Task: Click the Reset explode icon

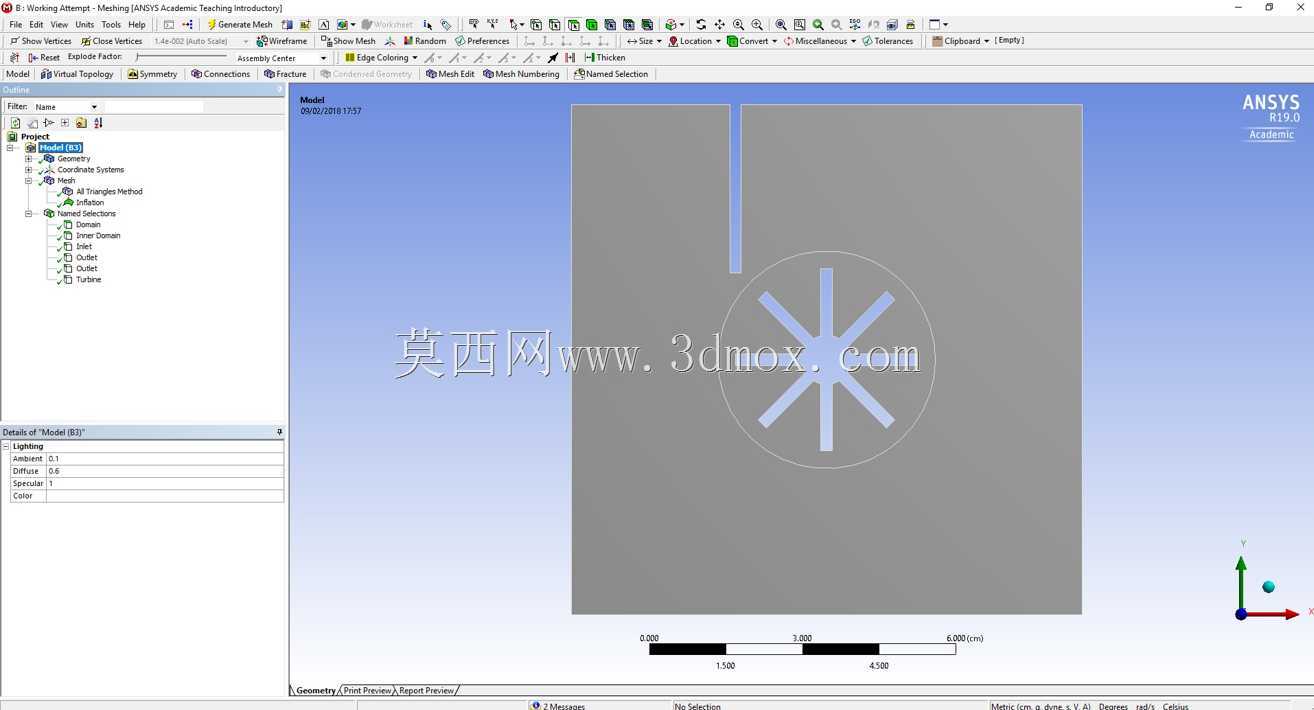Action: 33,57
